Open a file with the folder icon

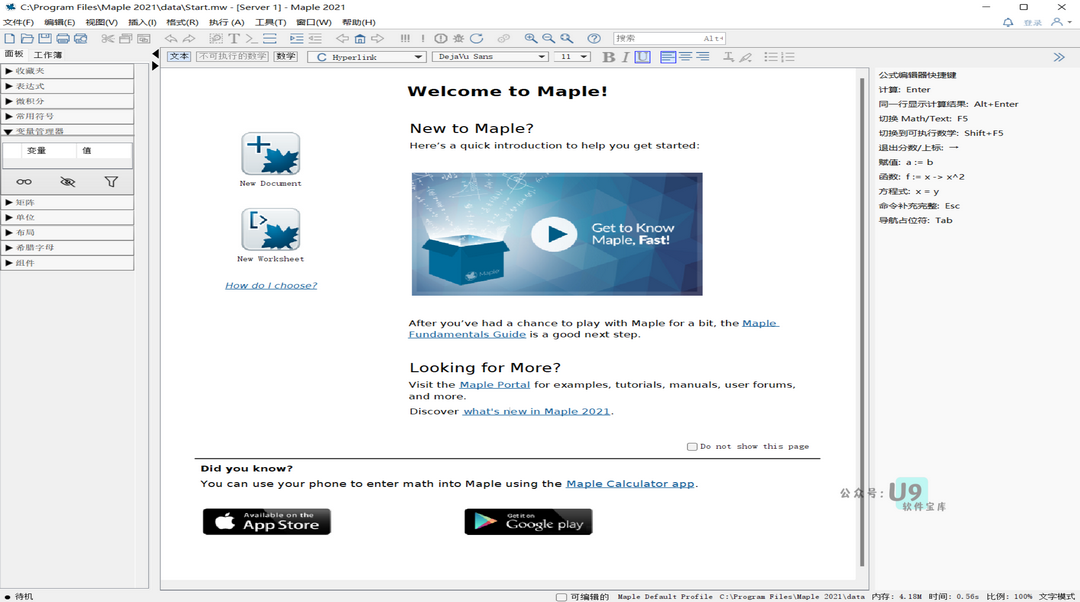27,39
